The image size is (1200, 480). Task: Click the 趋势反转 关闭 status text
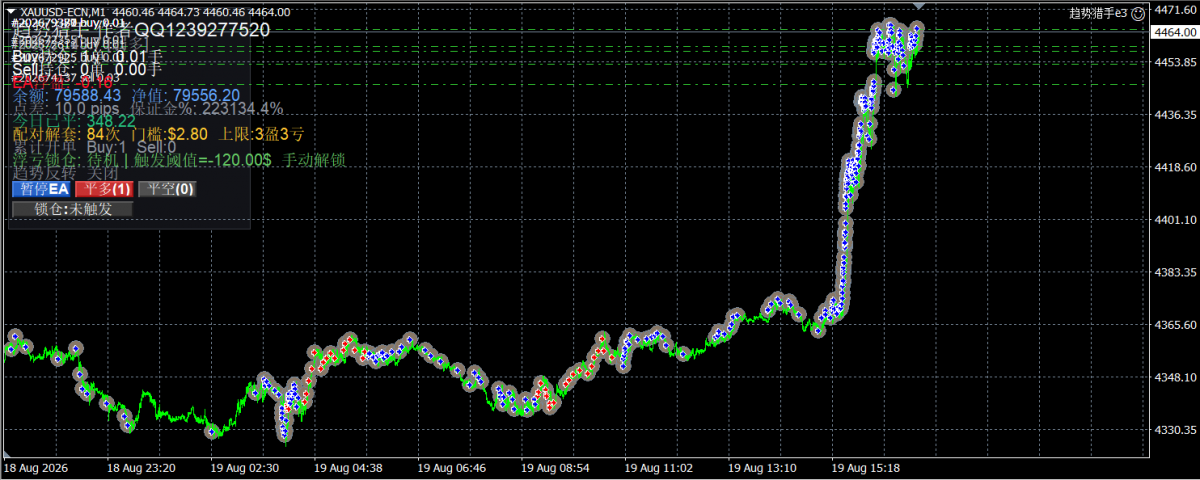pos(65,173)
